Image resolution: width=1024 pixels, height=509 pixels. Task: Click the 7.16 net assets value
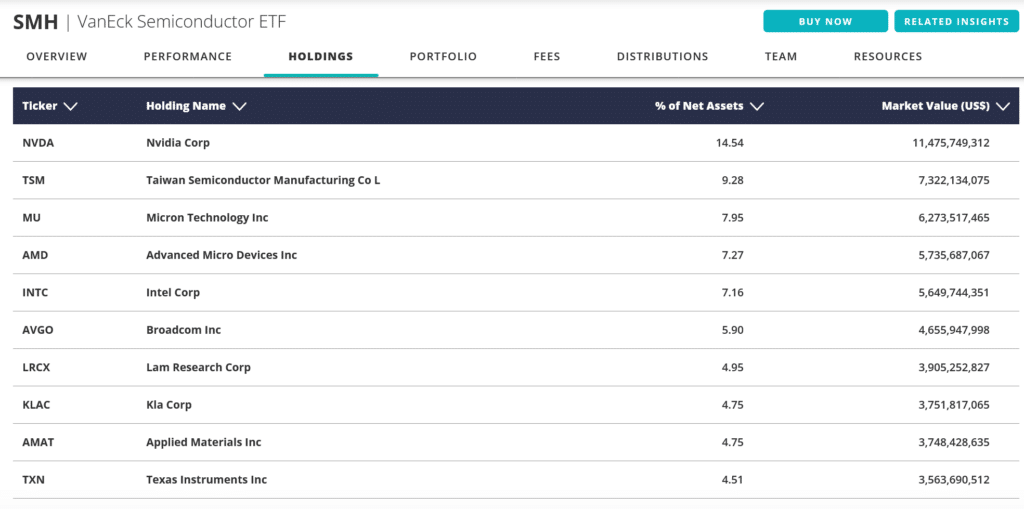click(x=733, y=293)
